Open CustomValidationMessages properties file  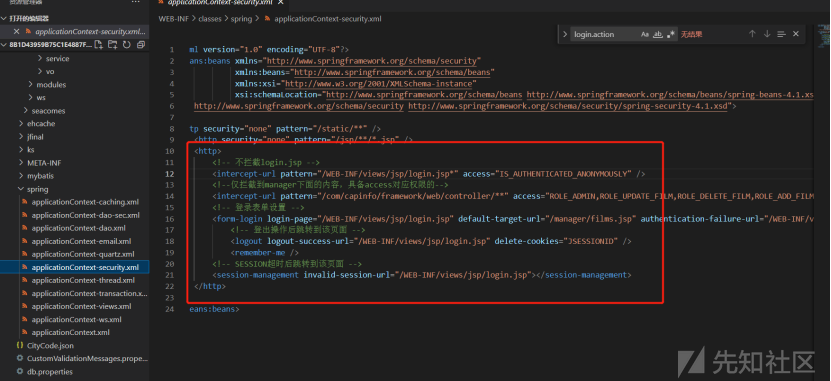coord(87,359)
